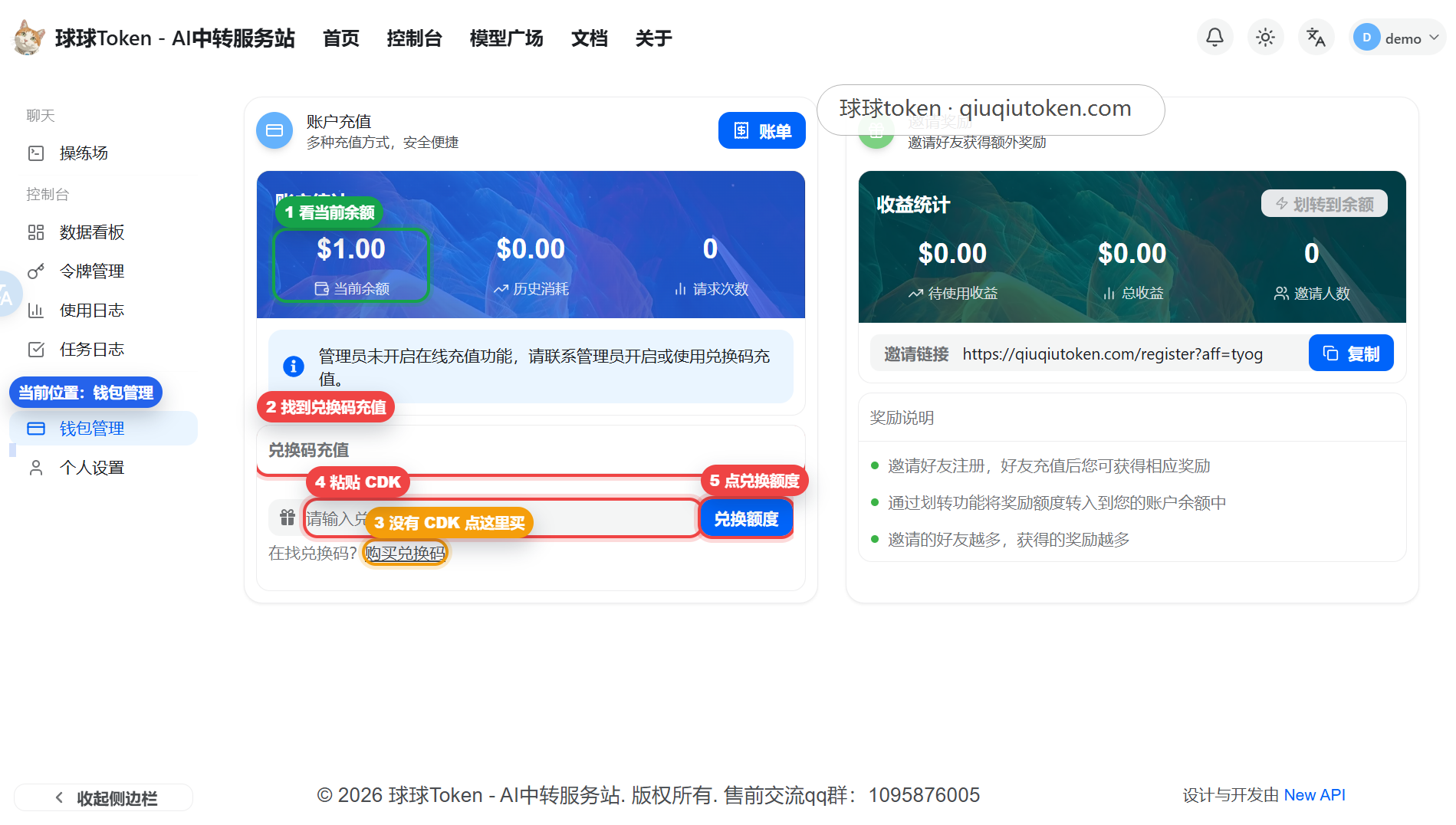The image size is (1456, 825).
Task: Open 数据看板 in the sidebar
Action: [104, 232]
